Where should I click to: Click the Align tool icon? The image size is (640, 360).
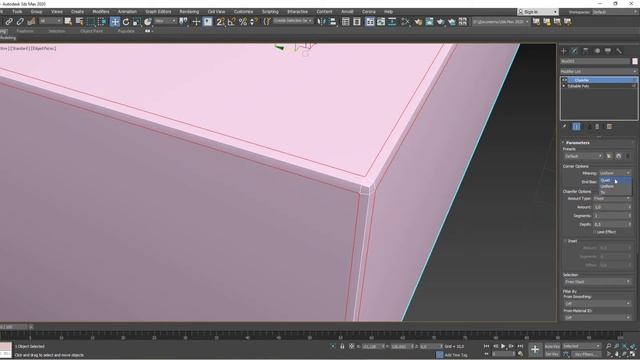point(333,22)
